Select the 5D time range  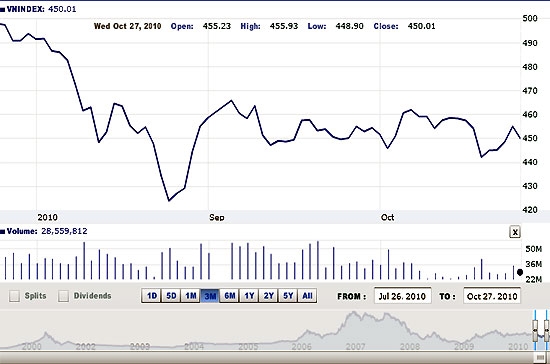click(x=171, y=296)
